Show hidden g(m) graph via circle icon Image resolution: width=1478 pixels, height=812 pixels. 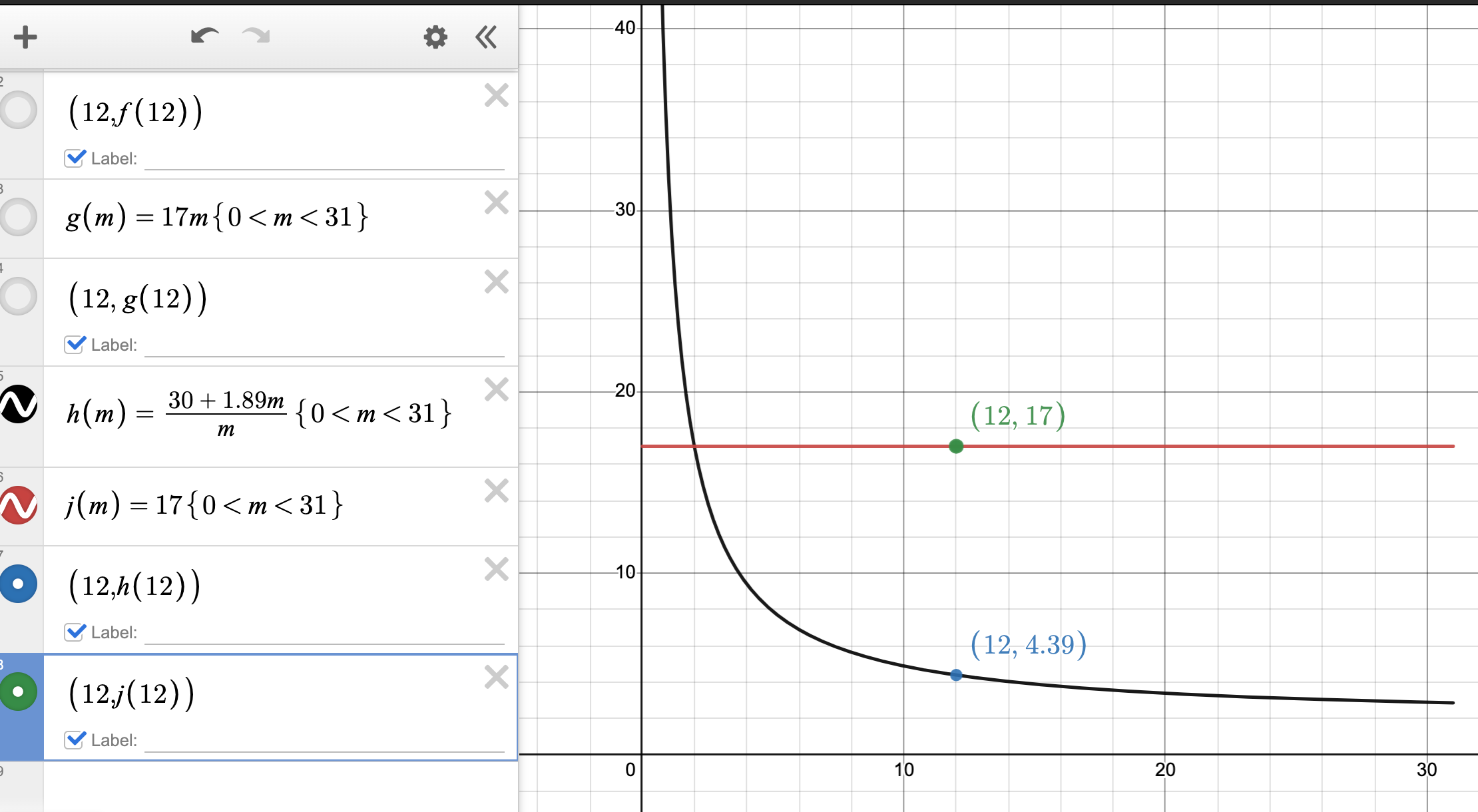point(19,217)
